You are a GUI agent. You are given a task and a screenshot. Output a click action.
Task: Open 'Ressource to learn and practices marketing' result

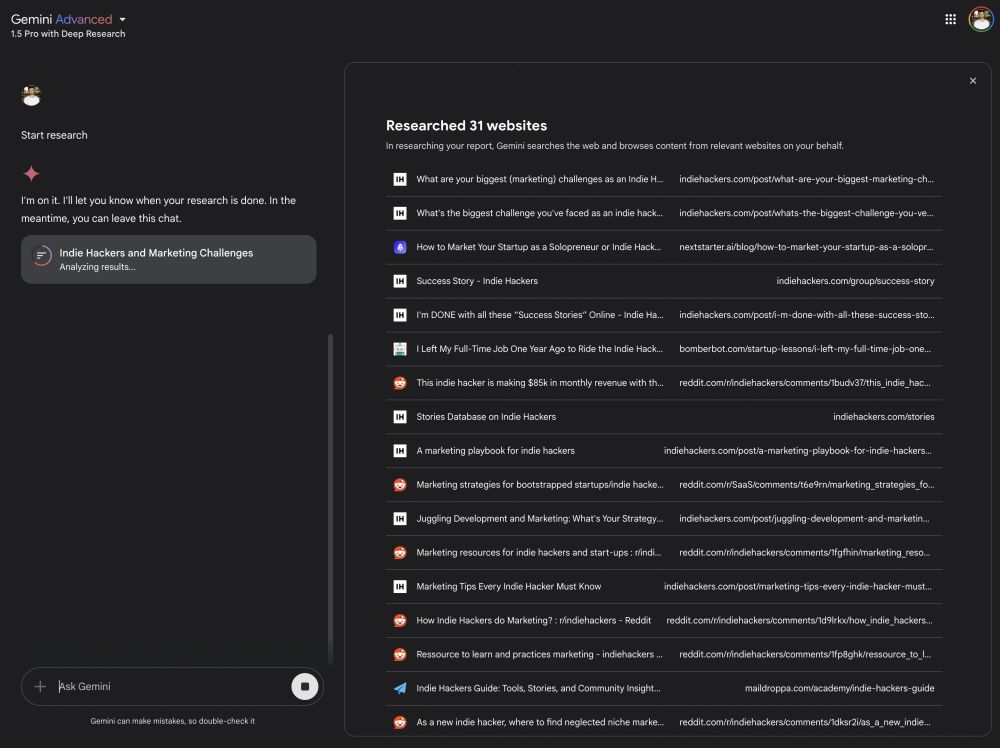pos(540,654)
